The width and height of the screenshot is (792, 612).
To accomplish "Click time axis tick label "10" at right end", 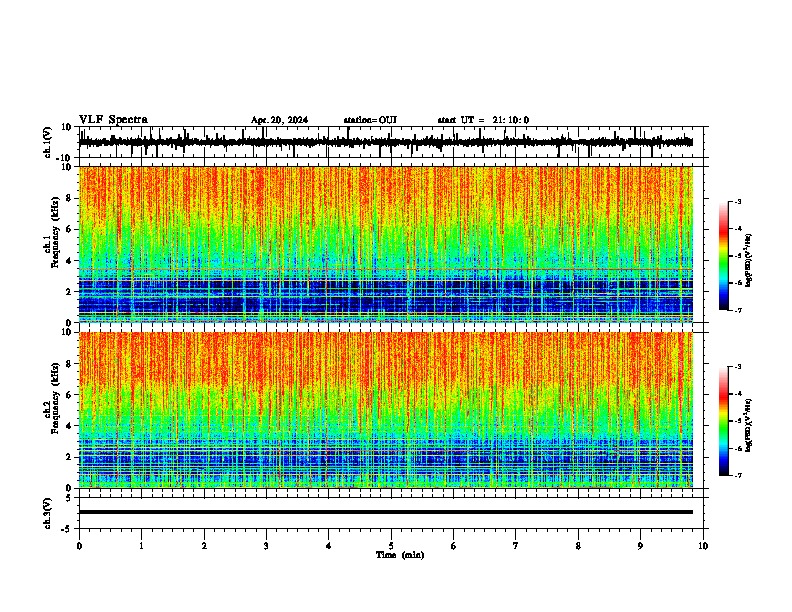I will click(703, 546).
